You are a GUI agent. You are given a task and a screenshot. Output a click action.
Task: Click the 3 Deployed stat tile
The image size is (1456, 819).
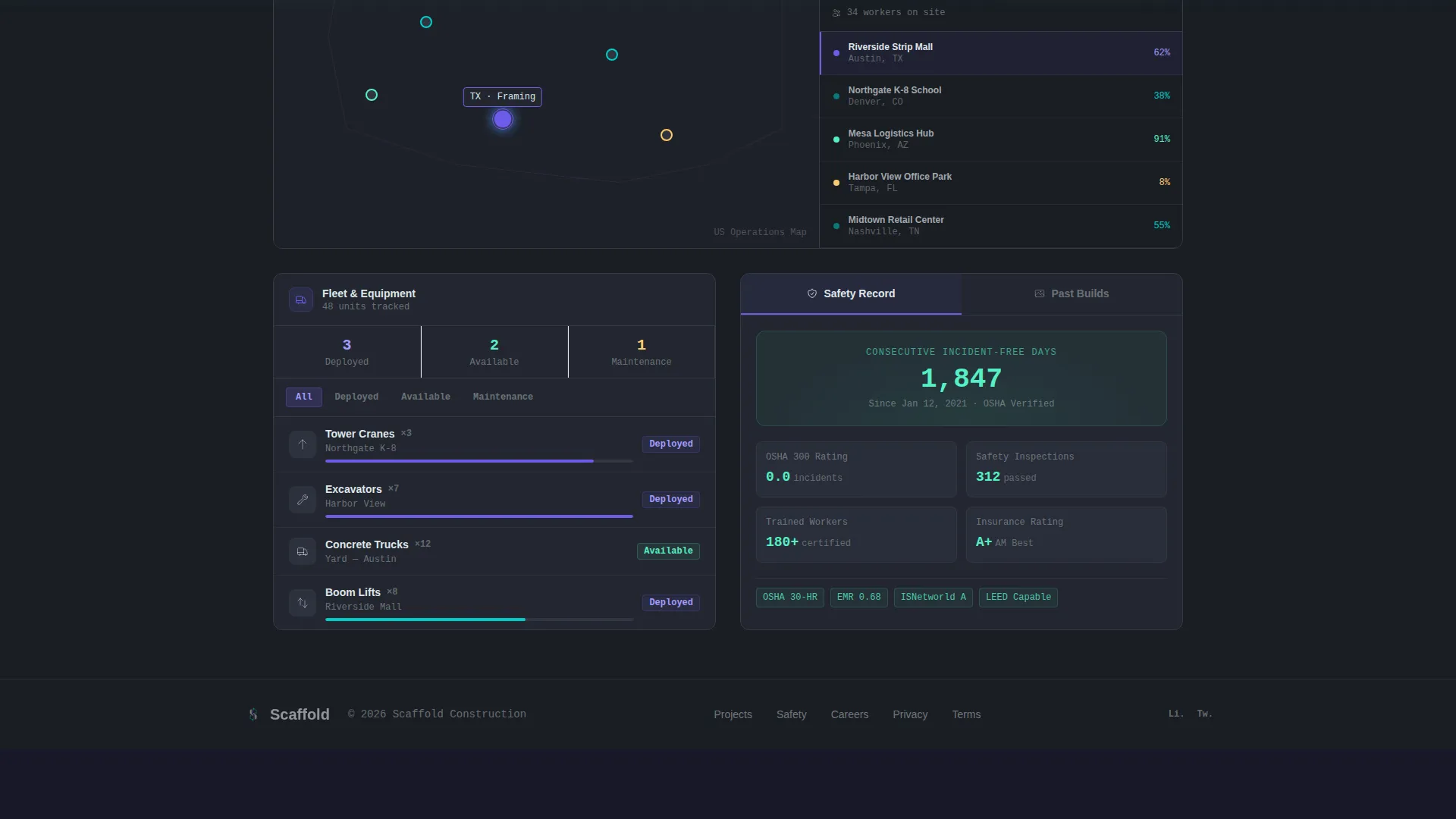(x=347, y=352)
